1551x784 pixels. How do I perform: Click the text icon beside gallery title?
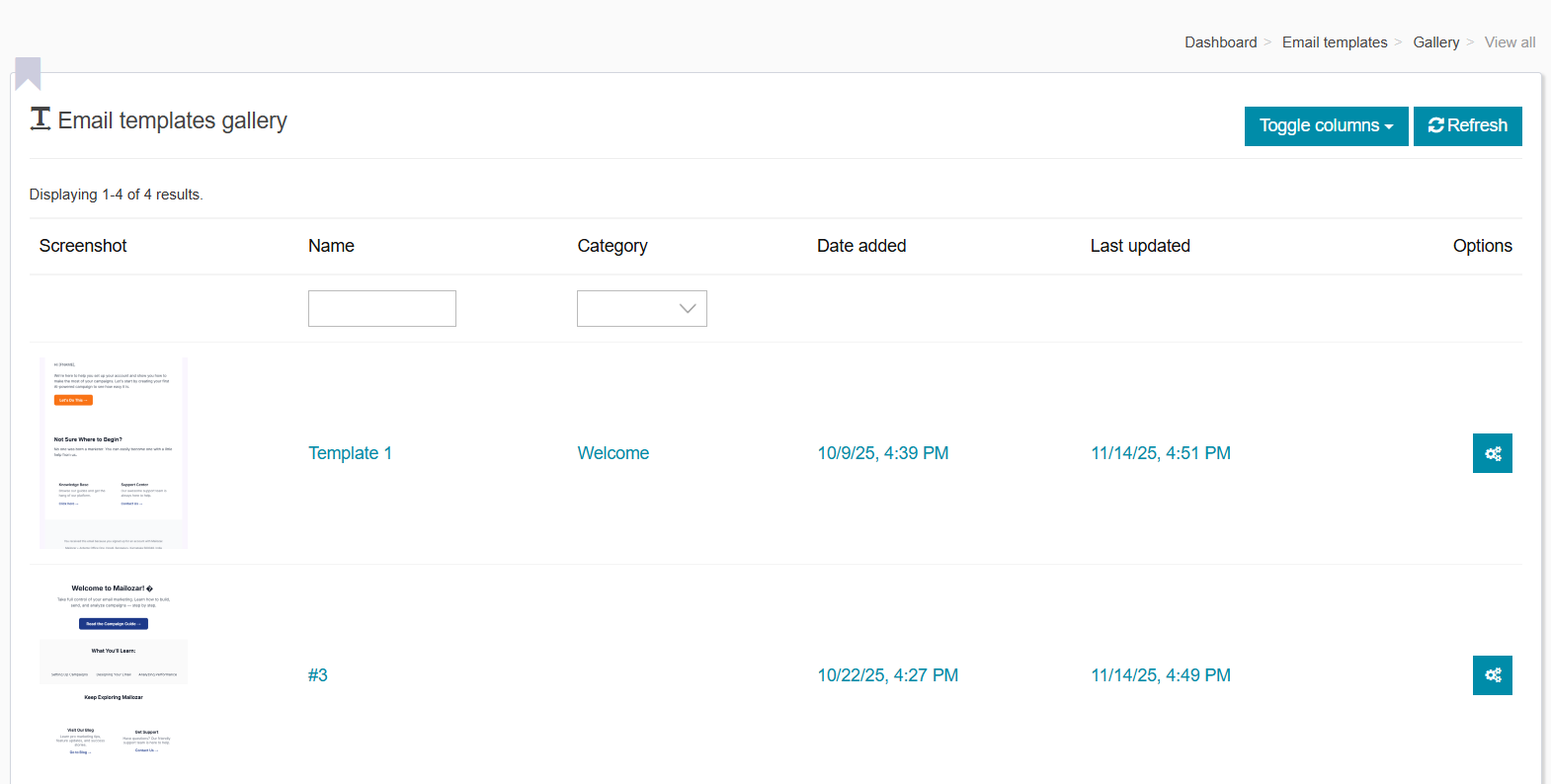point(41,119)
